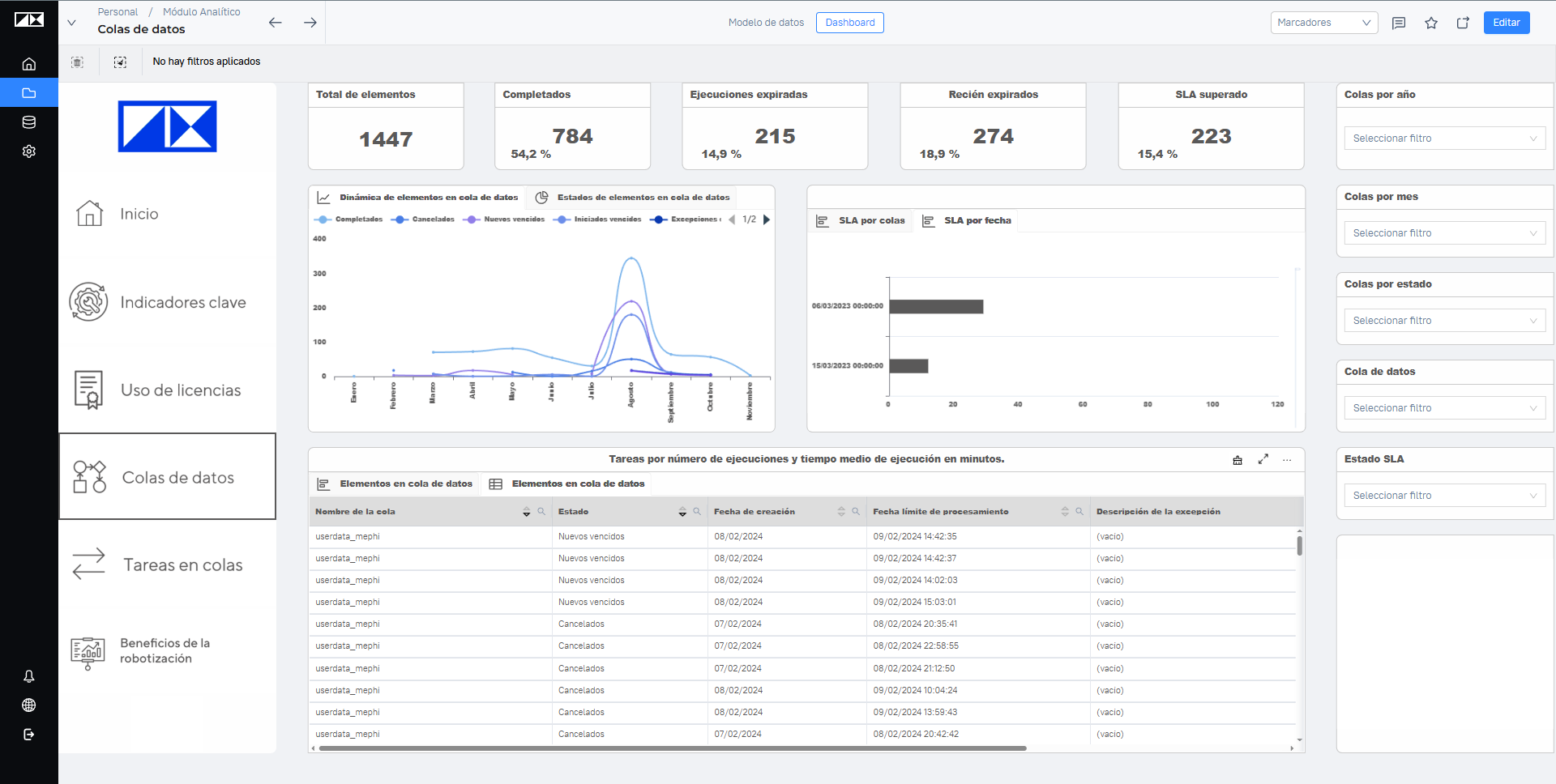
Task: Sort the Estado column
Action: [682, 512]
